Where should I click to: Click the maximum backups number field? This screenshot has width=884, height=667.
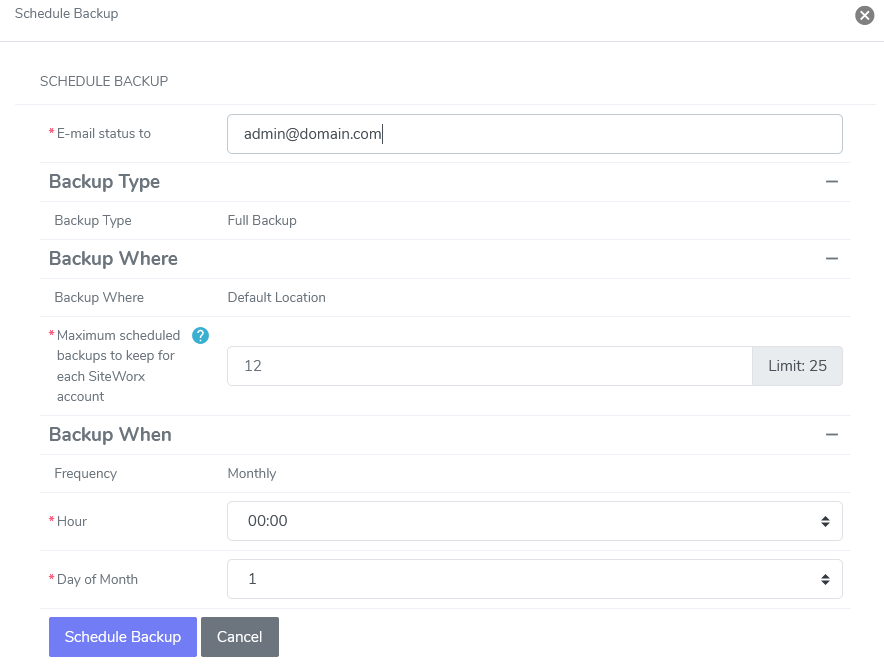[x=490, y=365]
